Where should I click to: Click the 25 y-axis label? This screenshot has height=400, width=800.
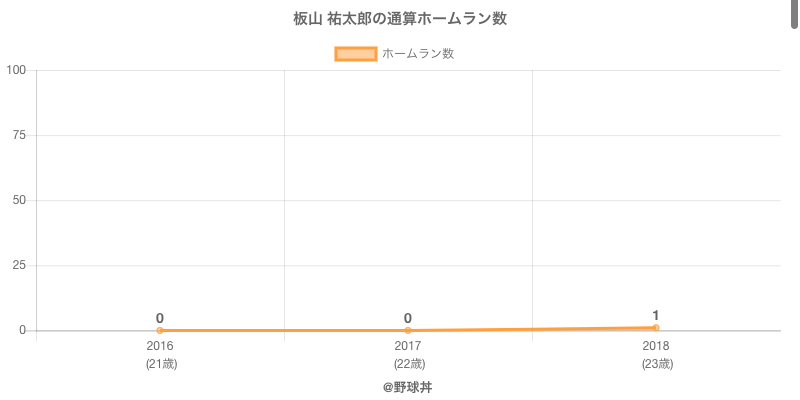click(19, 265)
